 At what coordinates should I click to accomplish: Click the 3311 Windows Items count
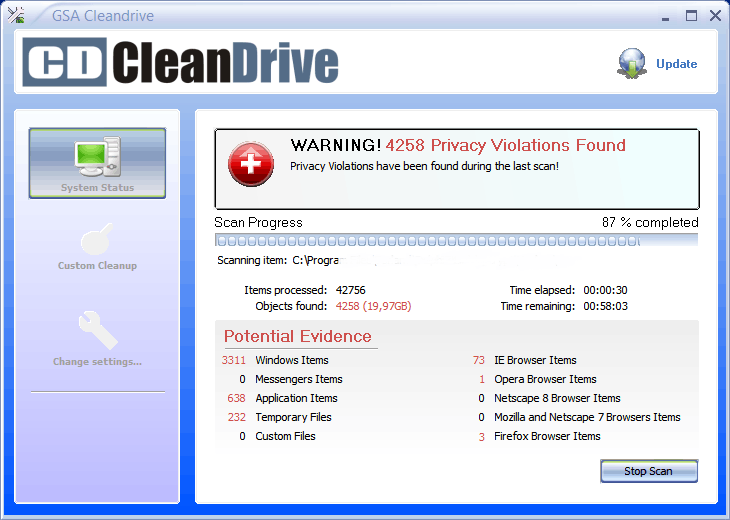(234, 360)
